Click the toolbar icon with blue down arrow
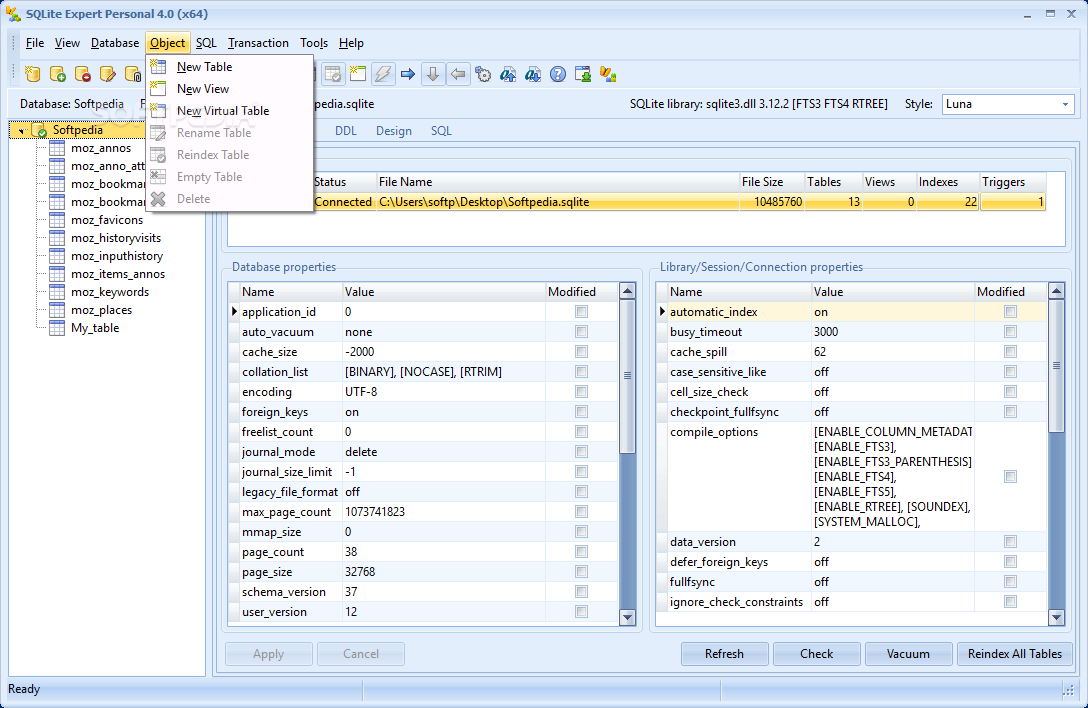Screen dimensions: 1088x708 533,74
